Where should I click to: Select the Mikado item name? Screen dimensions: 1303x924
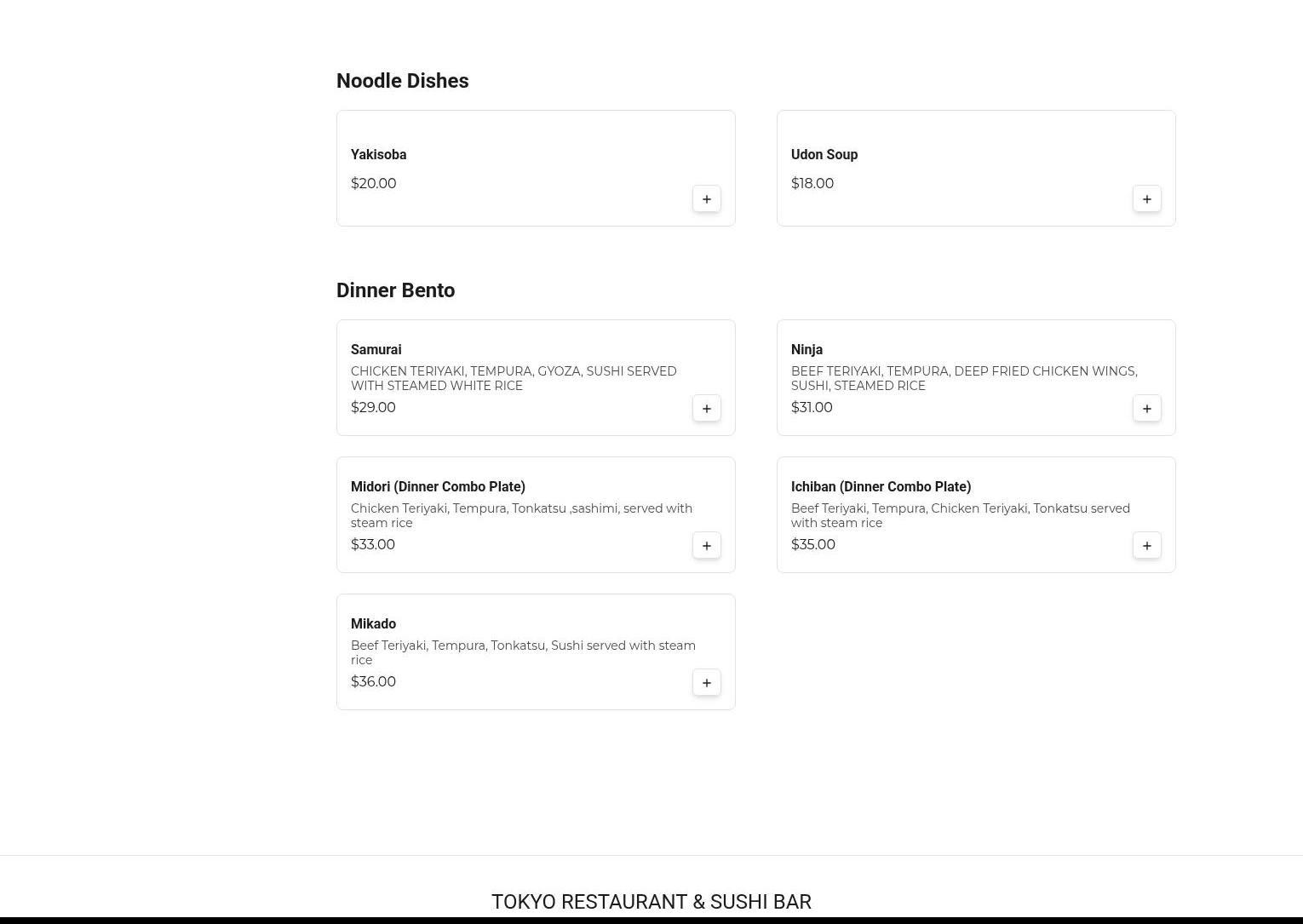point(373,623)
